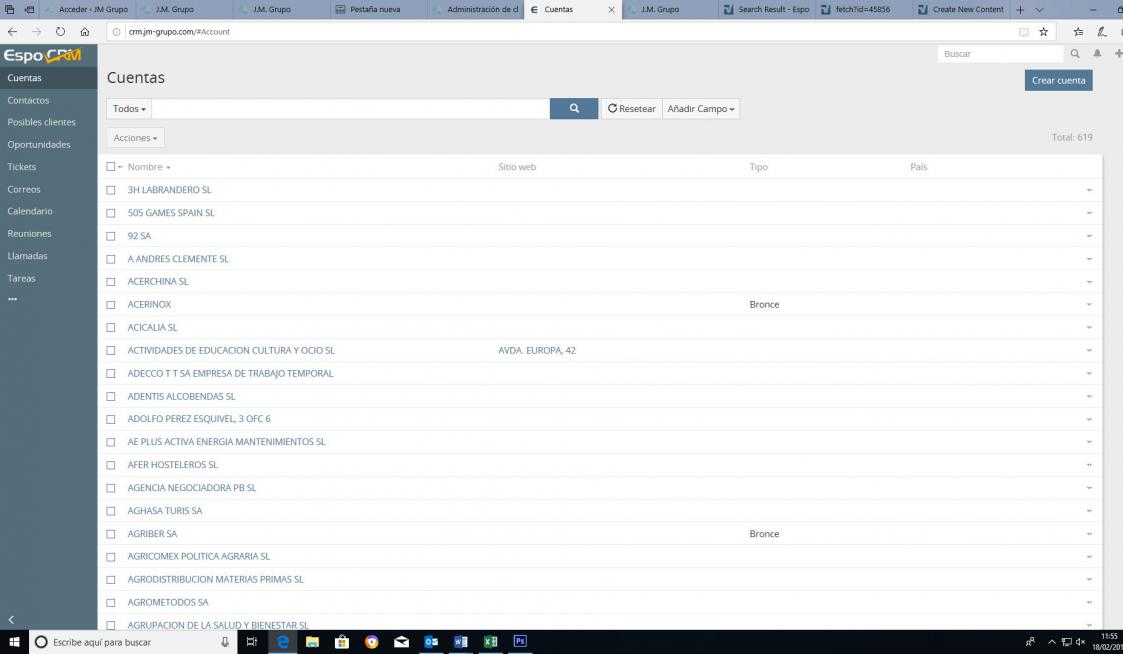Click the accounts filter text field
Screen dimensions: 1123x654
[x=350, y=109]
